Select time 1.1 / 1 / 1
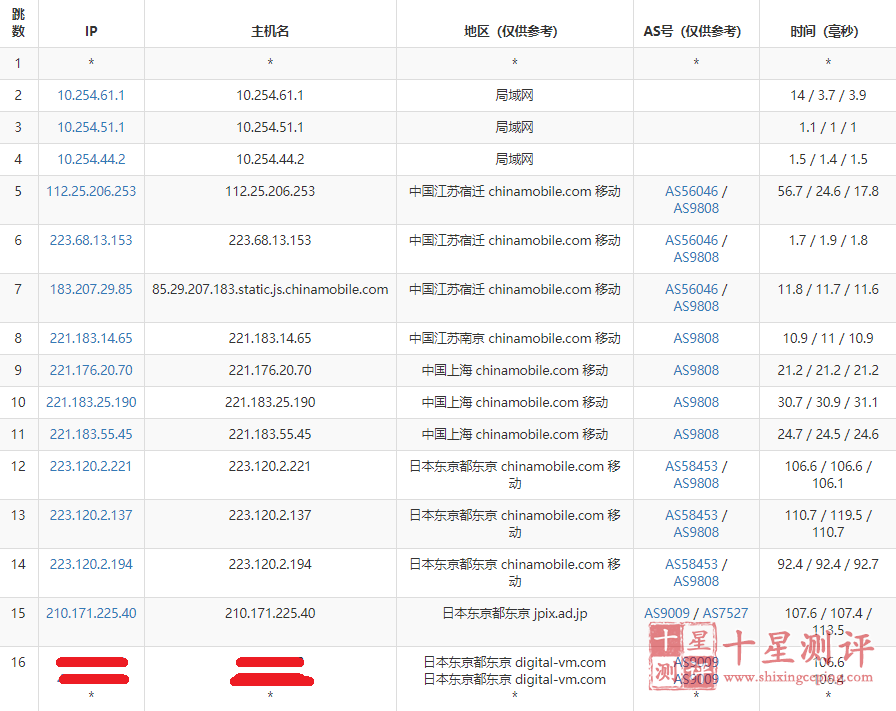Screen dimensions: 896x711 [x=827, y=127]
